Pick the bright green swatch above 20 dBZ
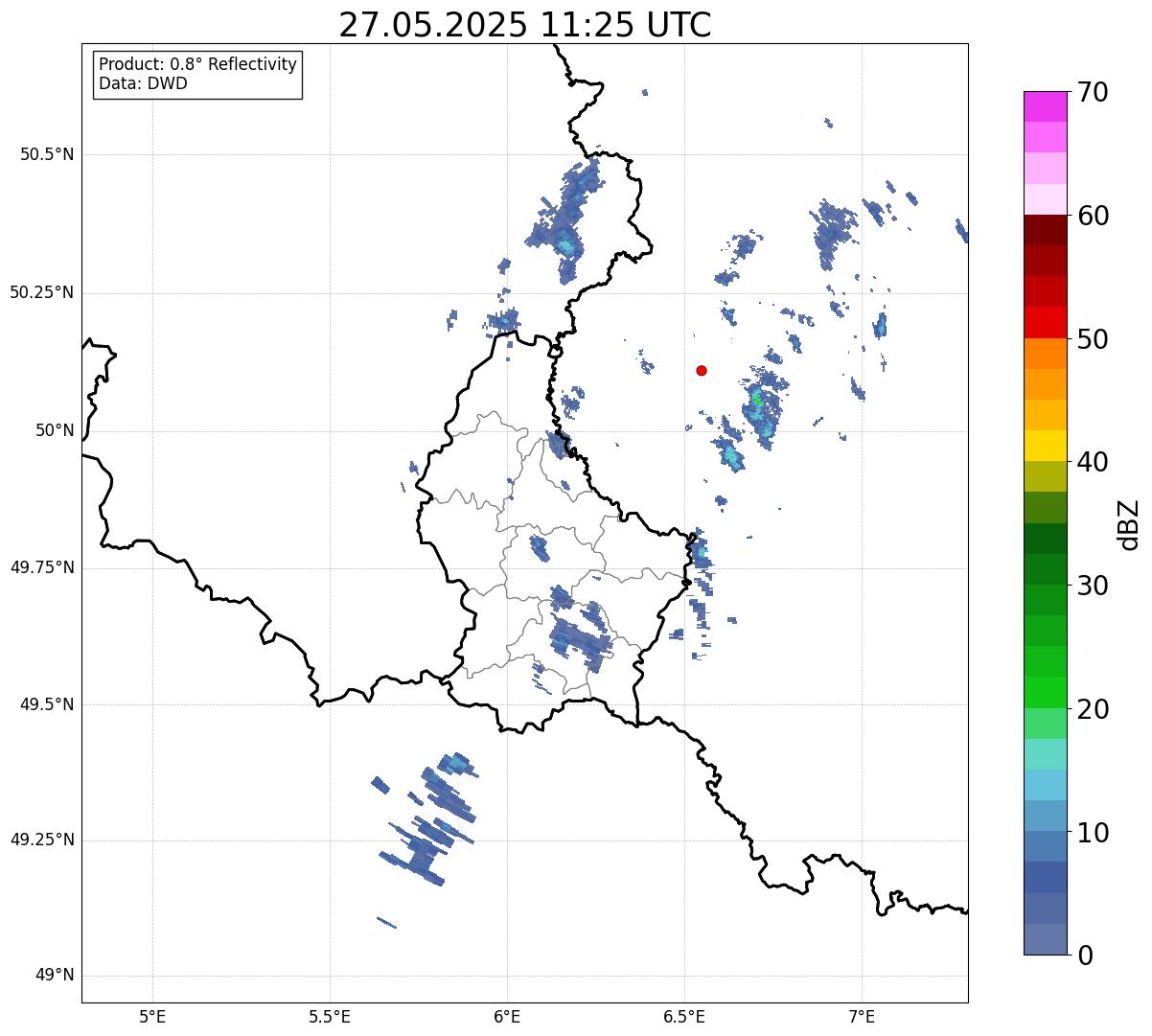The image size is (1152, 1036). pyautogui.click(x=1045, y=692)
